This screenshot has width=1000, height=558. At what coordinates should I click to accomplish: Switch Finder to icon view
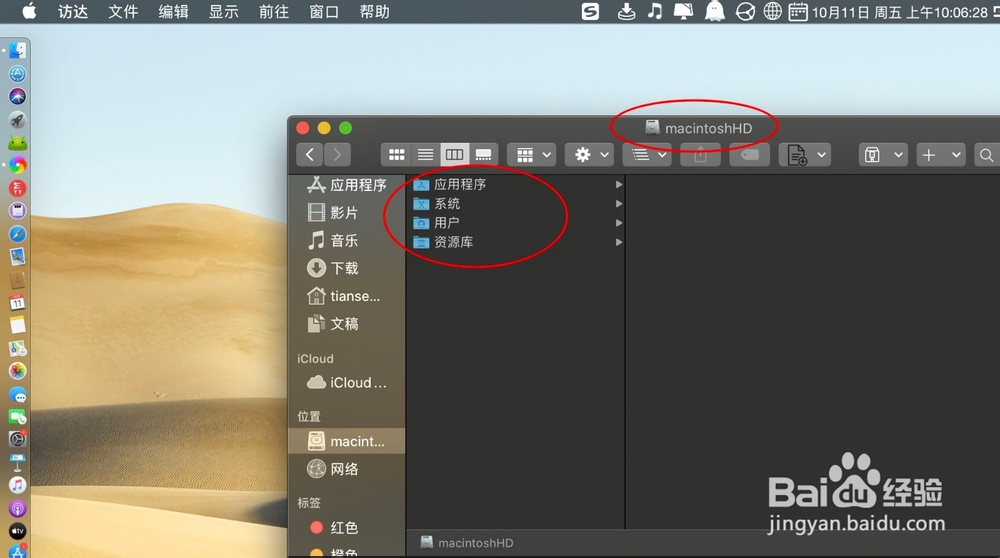[x=396, y=154]
